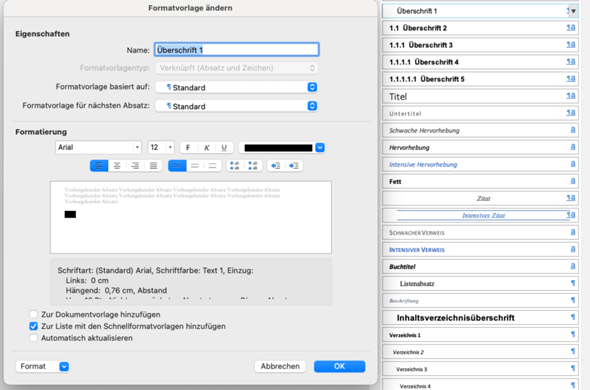The height and width of the screenshot is (390, 590).
Task: Set 1.5 line spacing
Action: pyautogui.click(x=195, y=166)
